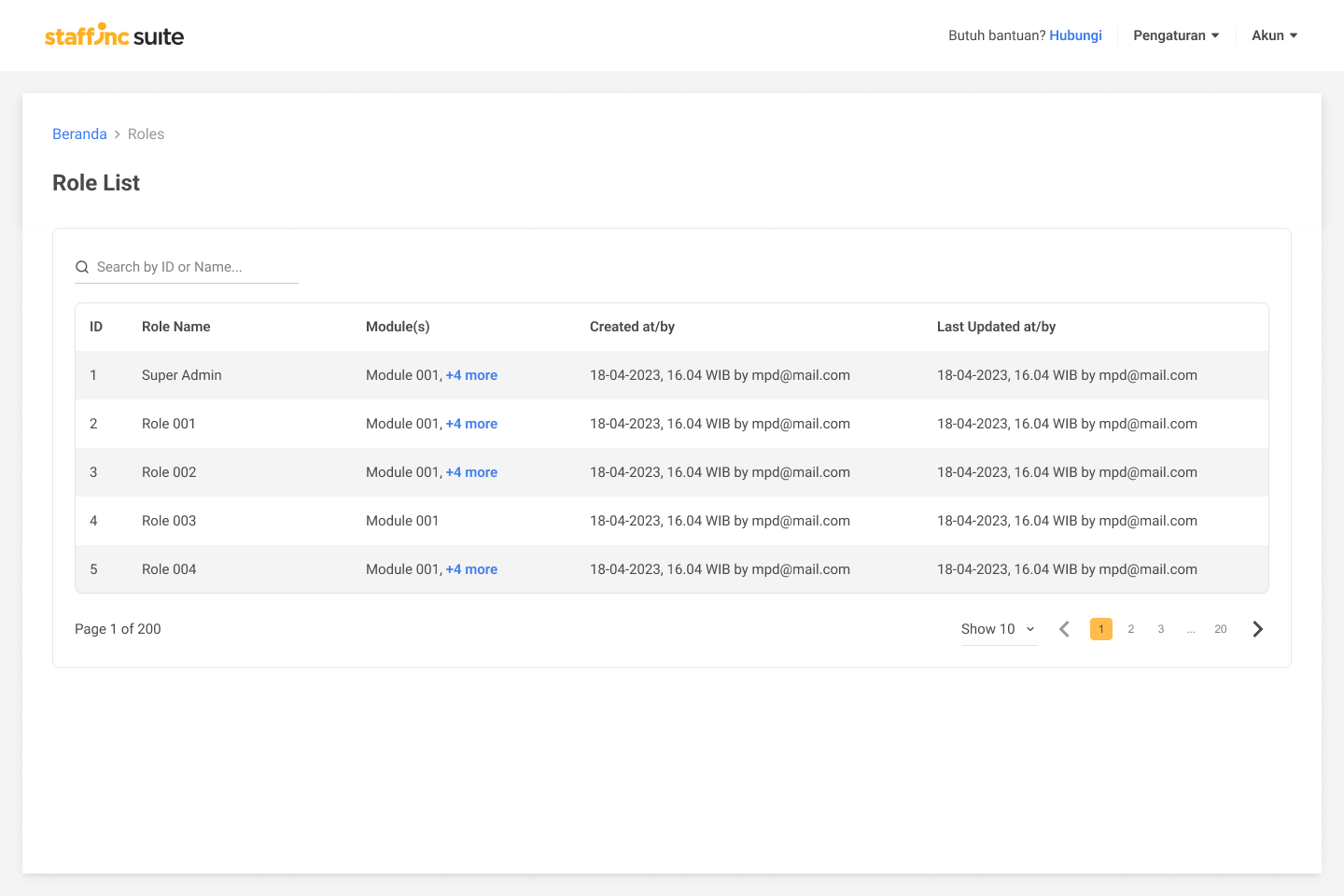The image size is (1344, 896).
Task: Go to next page arrow
Action: click(x=1257, y=629)
